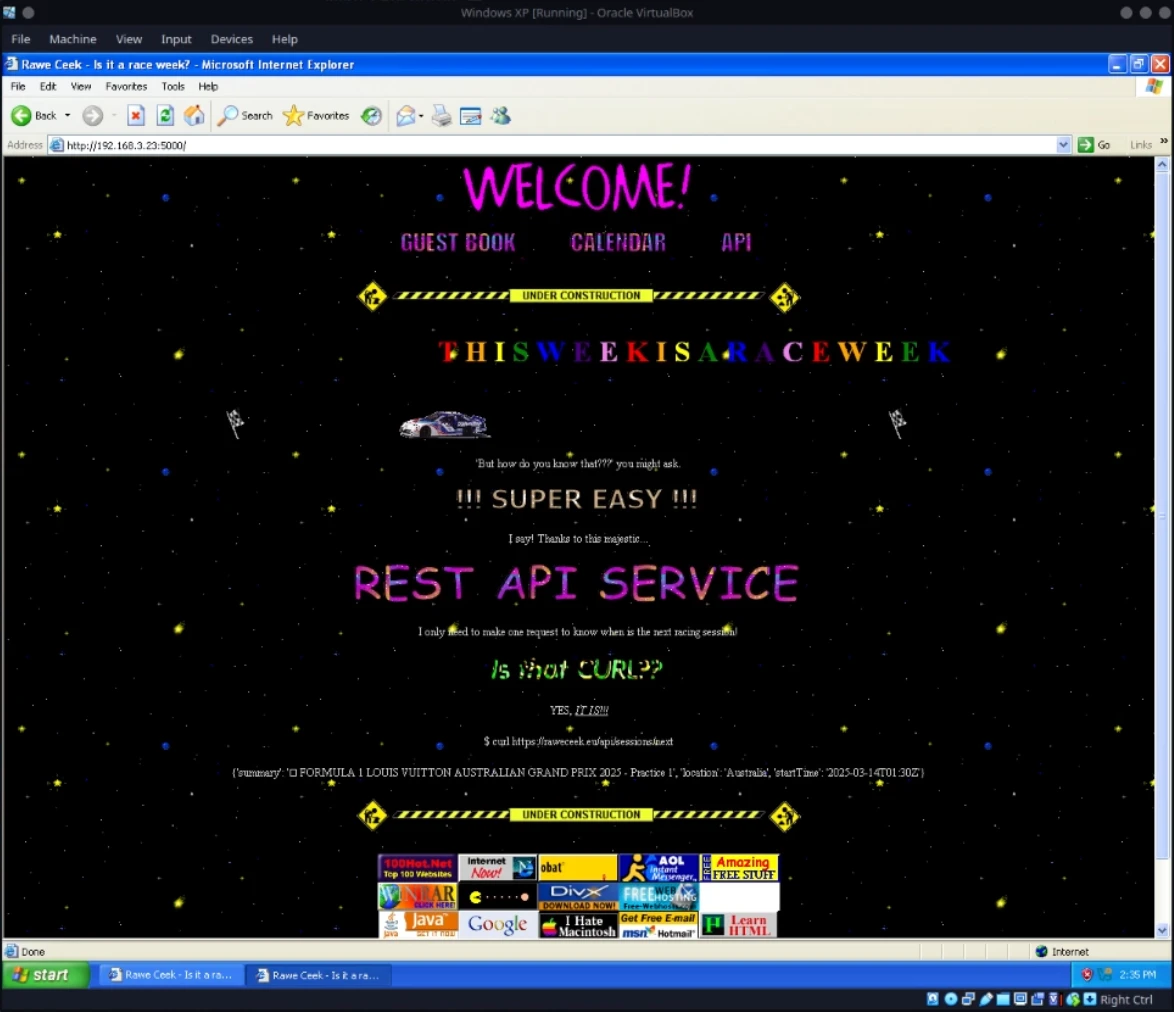1174x1012 pixels.
Task: Open the Favorites star toolbar button
Action: [x=316, y=116]
